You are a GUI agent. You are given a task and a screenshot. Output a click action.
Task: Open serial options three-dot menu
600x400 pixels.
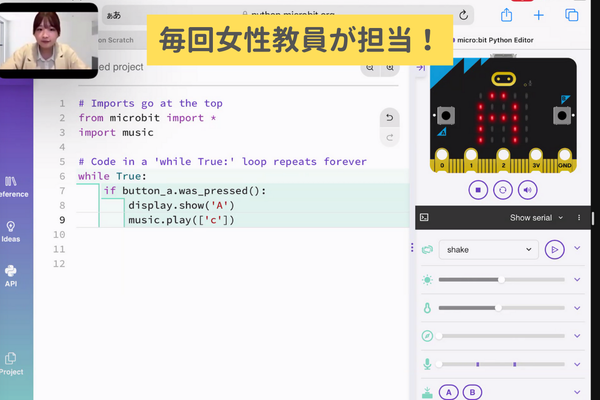(x=579, y=217)
